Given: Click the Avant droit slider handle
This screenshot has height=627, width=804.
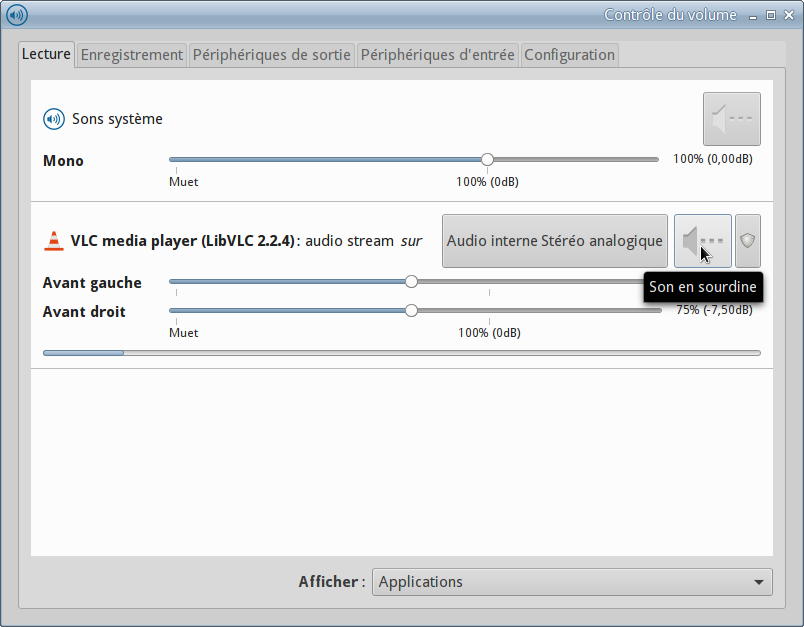Looking at the screenshot, I should click(411, 311).
